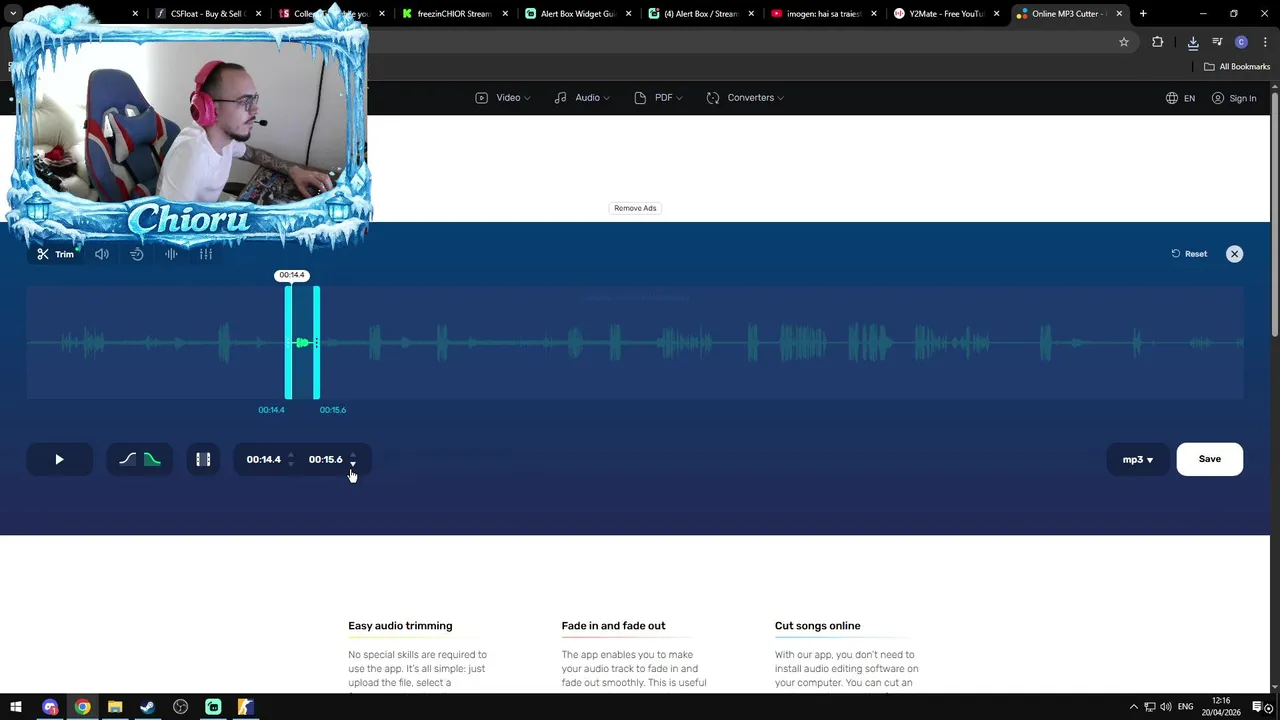Open the Chrome three-dot menu
Viewport: 1280px width, 720px height.
click(1265, 42)
